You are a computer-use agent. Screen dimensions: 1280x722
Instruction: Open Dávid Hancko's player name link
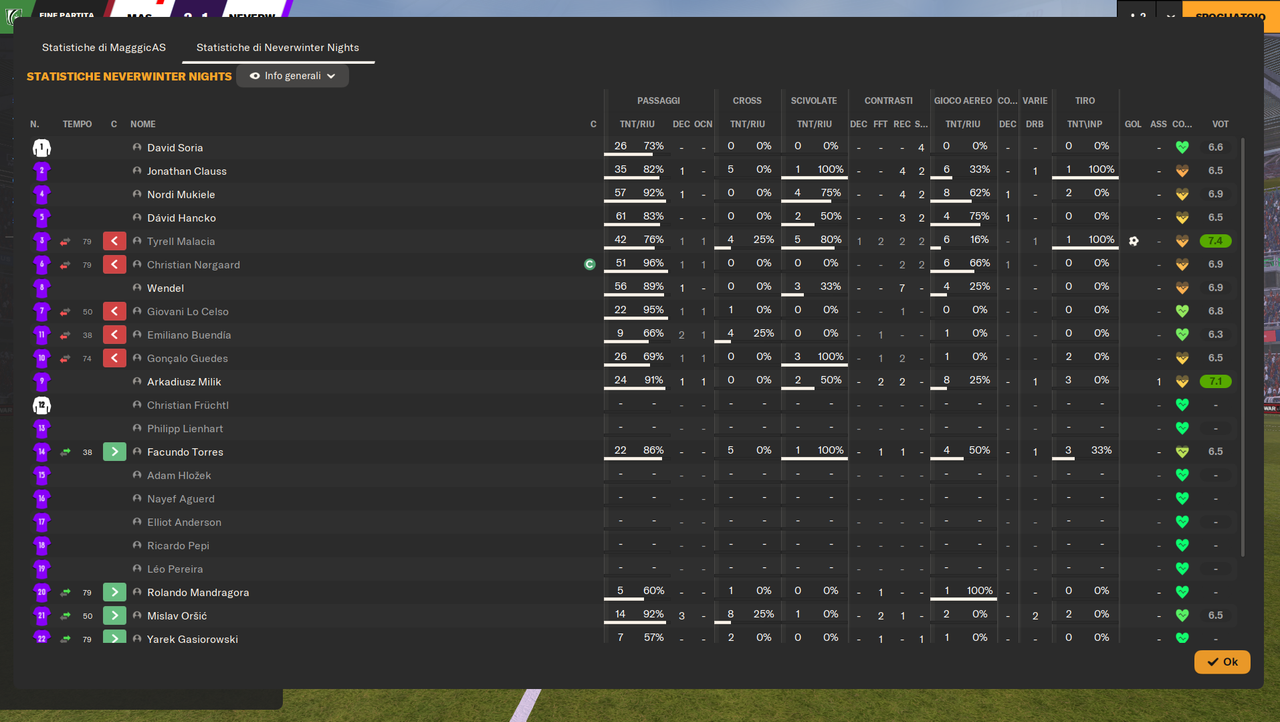click(181, 218)
